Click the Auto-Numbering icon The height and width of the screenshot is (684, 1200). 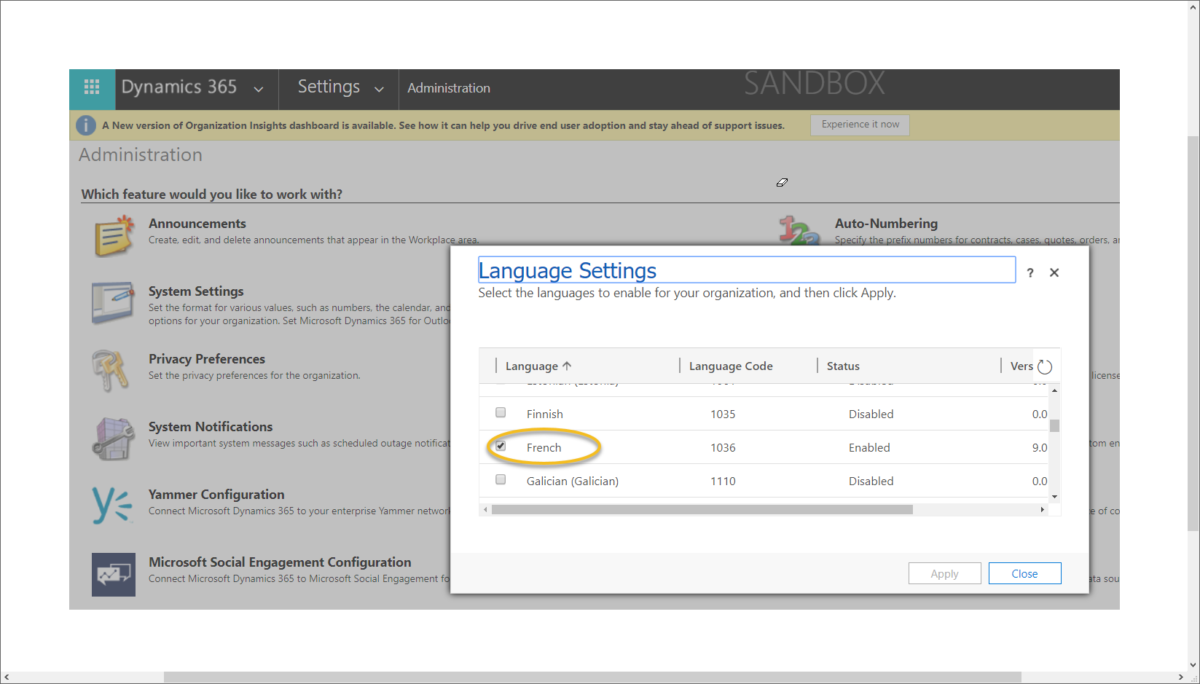[799, 230]
